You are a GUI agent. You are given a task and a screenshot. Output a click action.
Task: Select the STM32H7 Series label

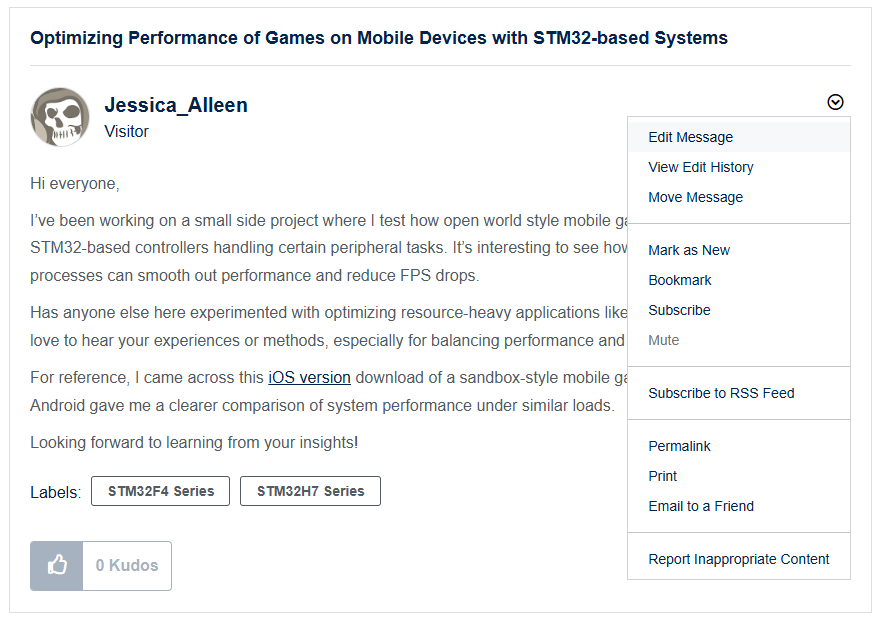tap(310, 491)
